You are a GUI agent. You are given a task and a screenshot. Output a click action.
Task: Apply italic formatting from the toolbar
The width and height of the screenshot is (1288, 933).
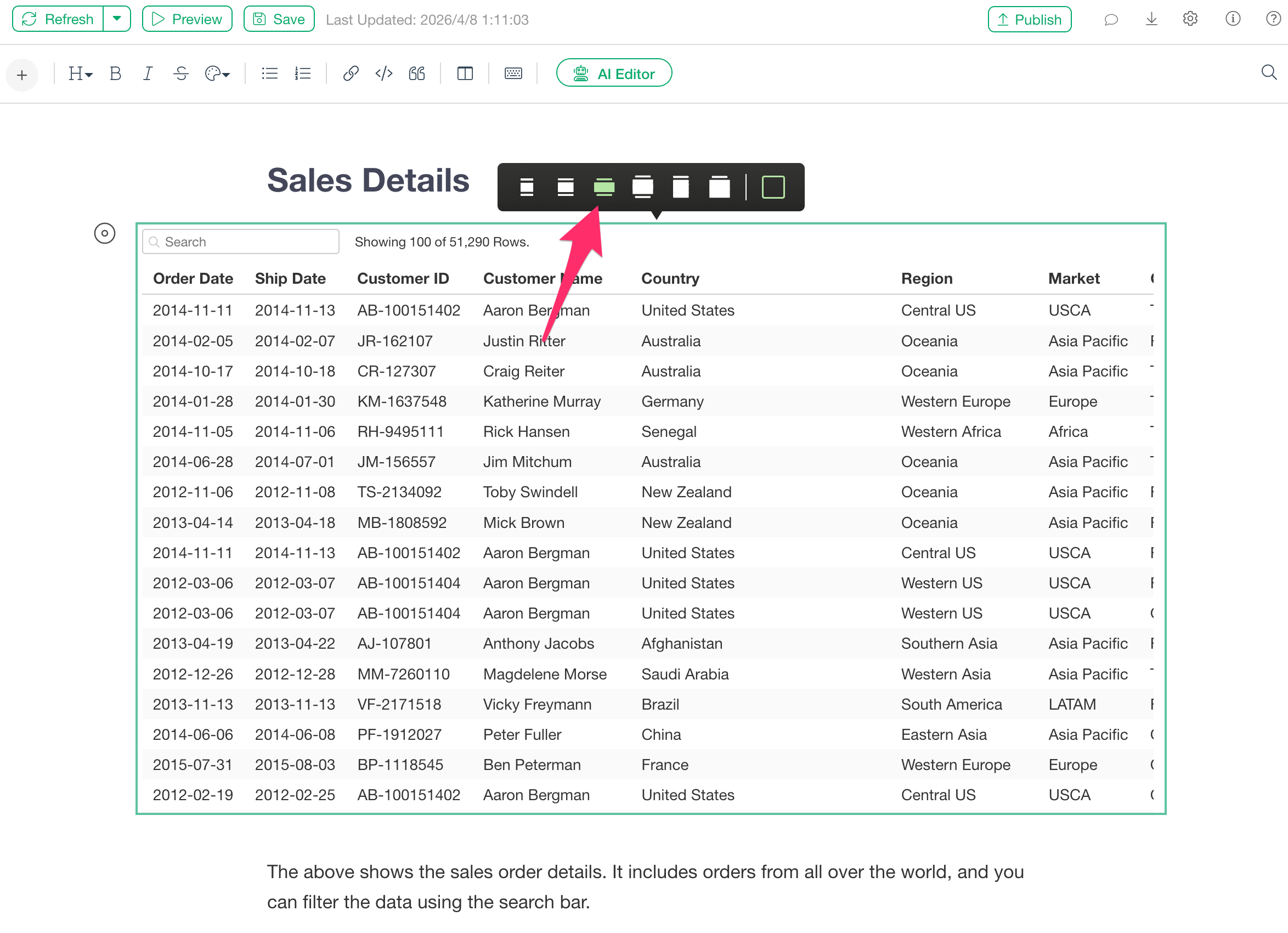pos(148,74)
